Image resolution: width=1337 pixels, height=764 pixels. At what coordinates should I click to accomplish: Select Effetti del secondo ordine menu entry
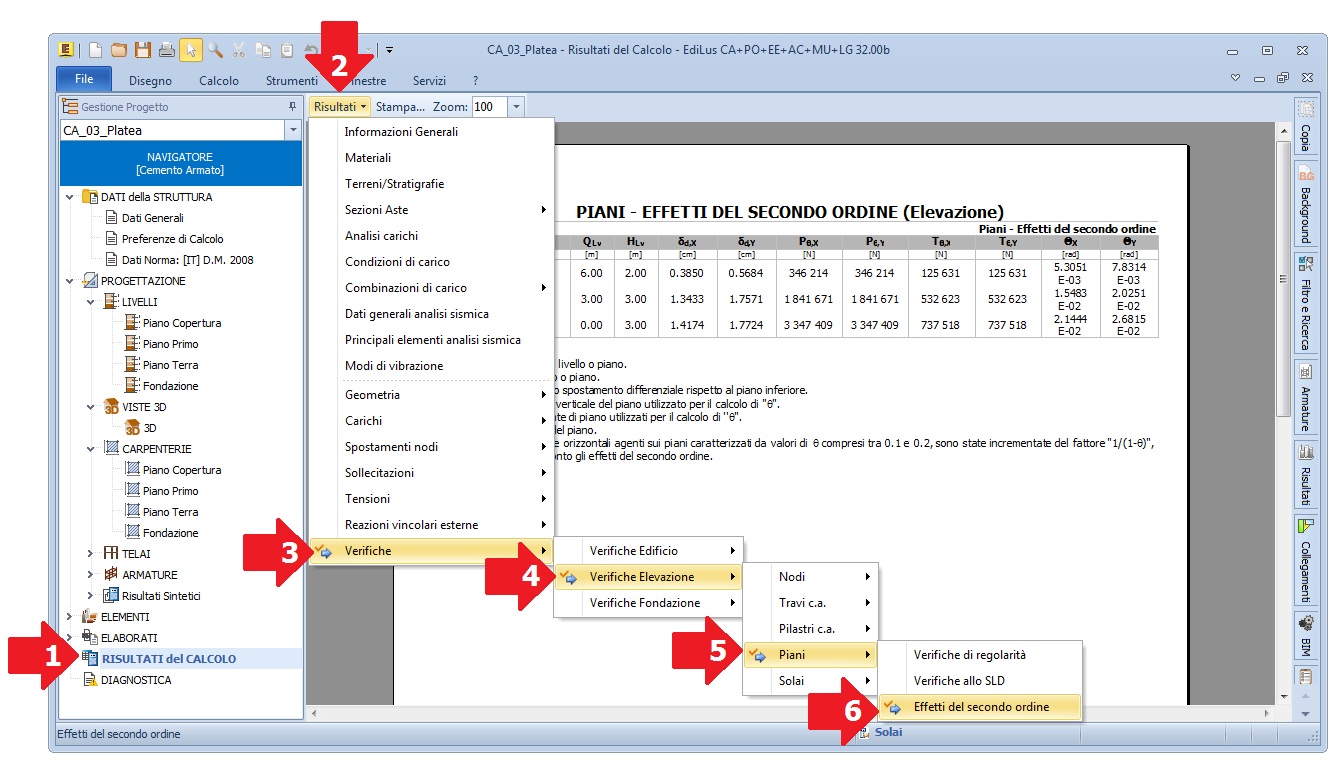[x=981, y=707]
